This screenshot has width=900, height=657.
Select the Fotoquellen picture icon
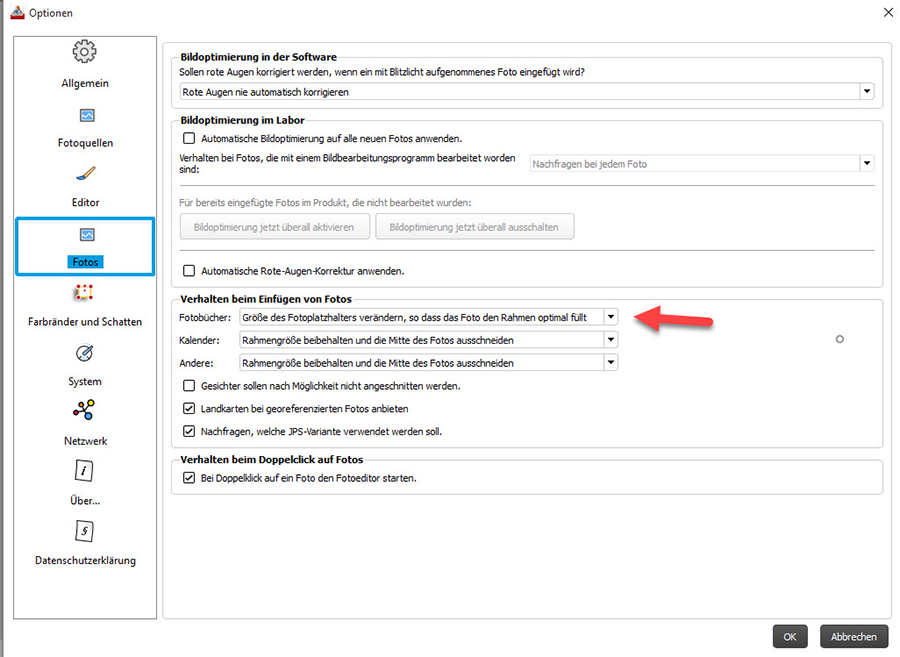point(87,115)
